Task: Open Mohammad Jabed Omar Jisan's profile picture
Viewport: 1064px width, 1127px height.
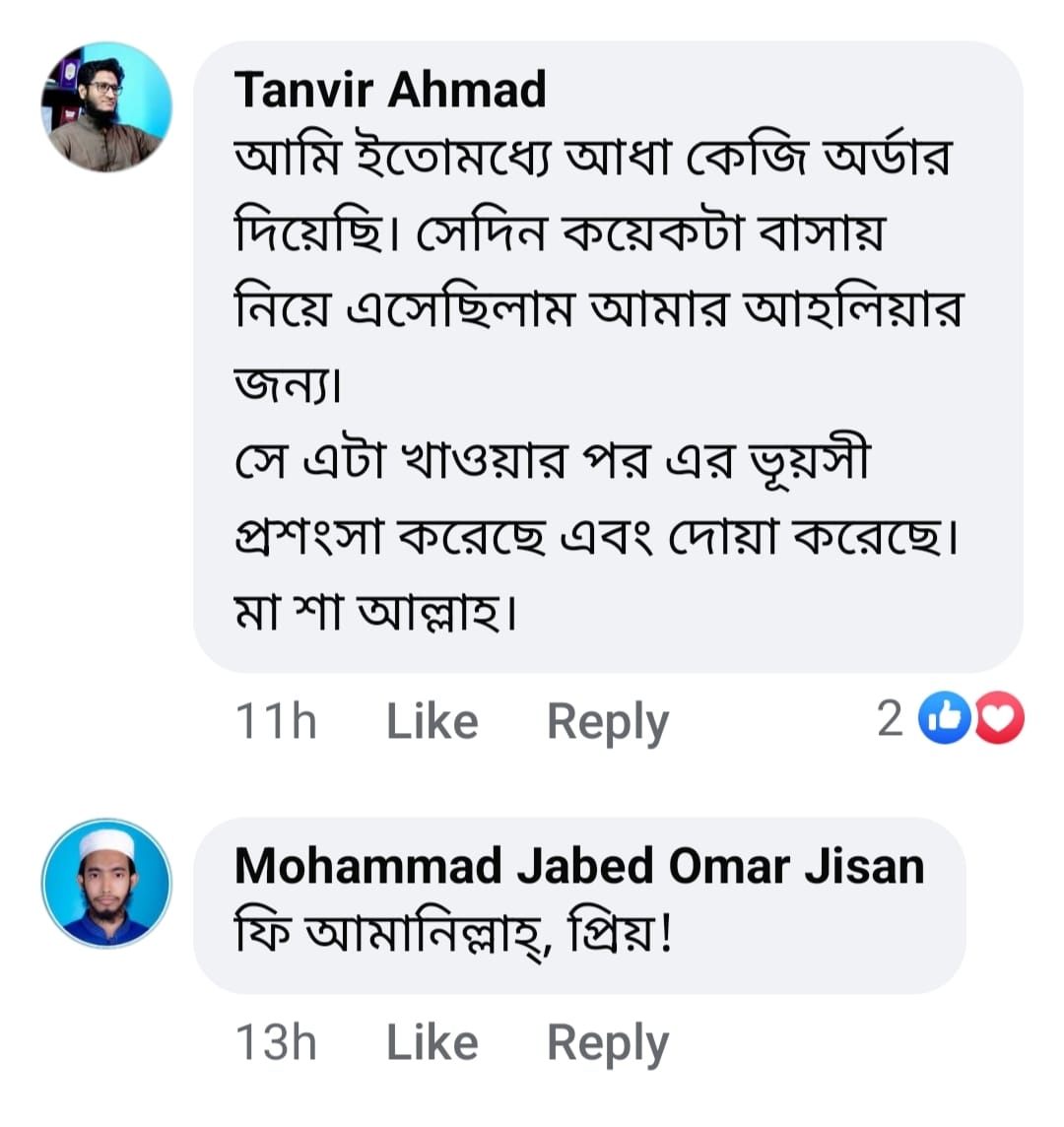Action: (x=106, y=884)
